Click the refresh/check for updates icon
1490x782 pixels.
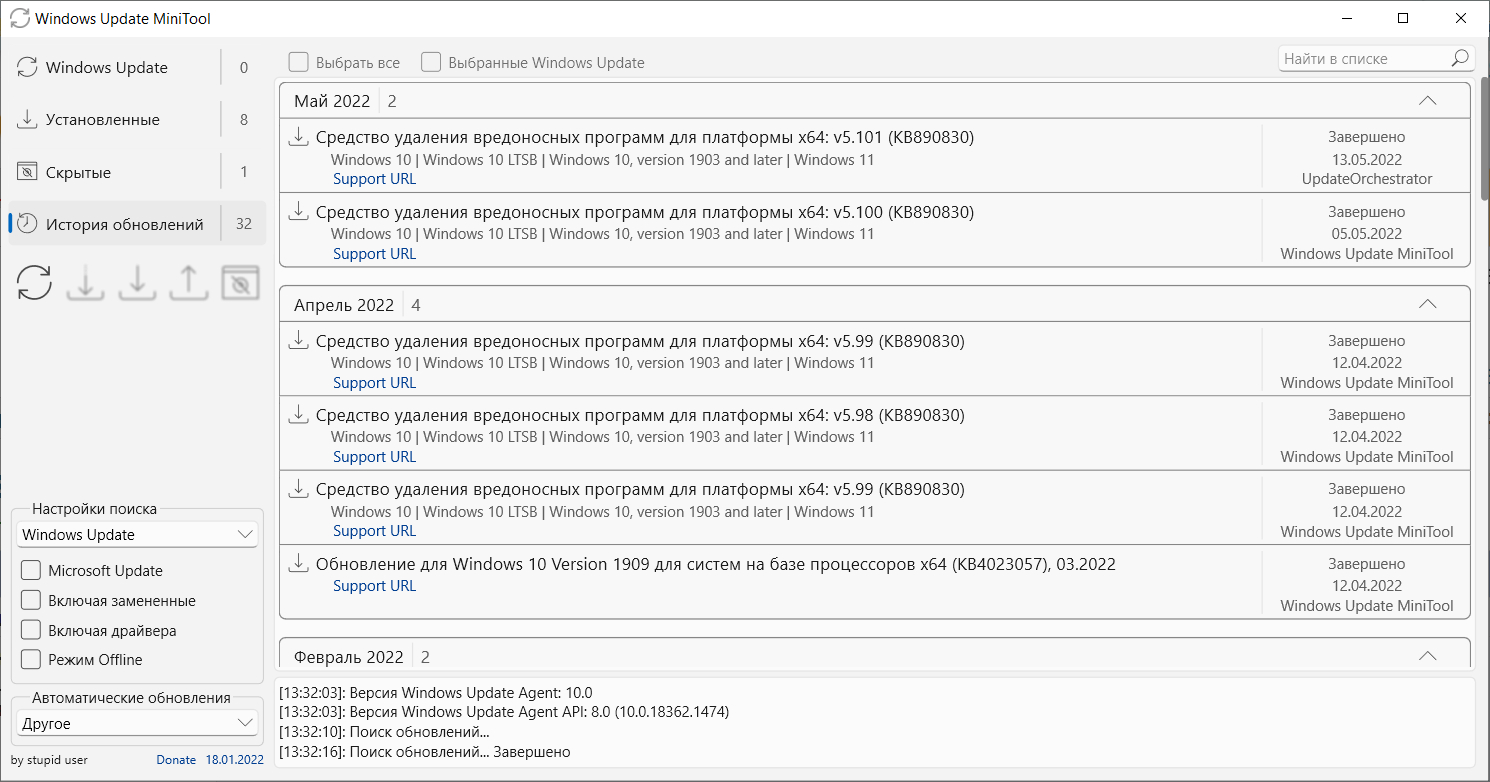[x=35, y=283]
